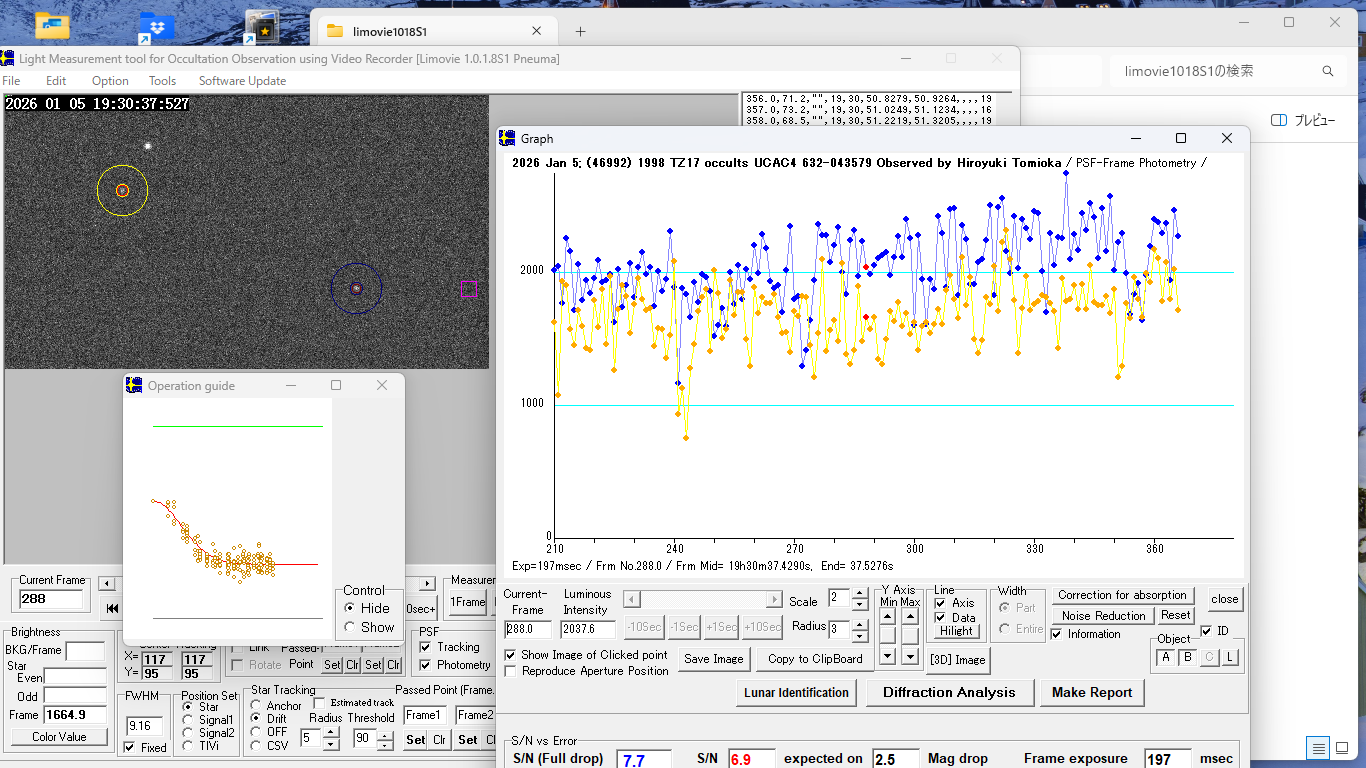Increase the graph Radius spinner value
This screenshot has width=1366, height=768.
[859, 623]
